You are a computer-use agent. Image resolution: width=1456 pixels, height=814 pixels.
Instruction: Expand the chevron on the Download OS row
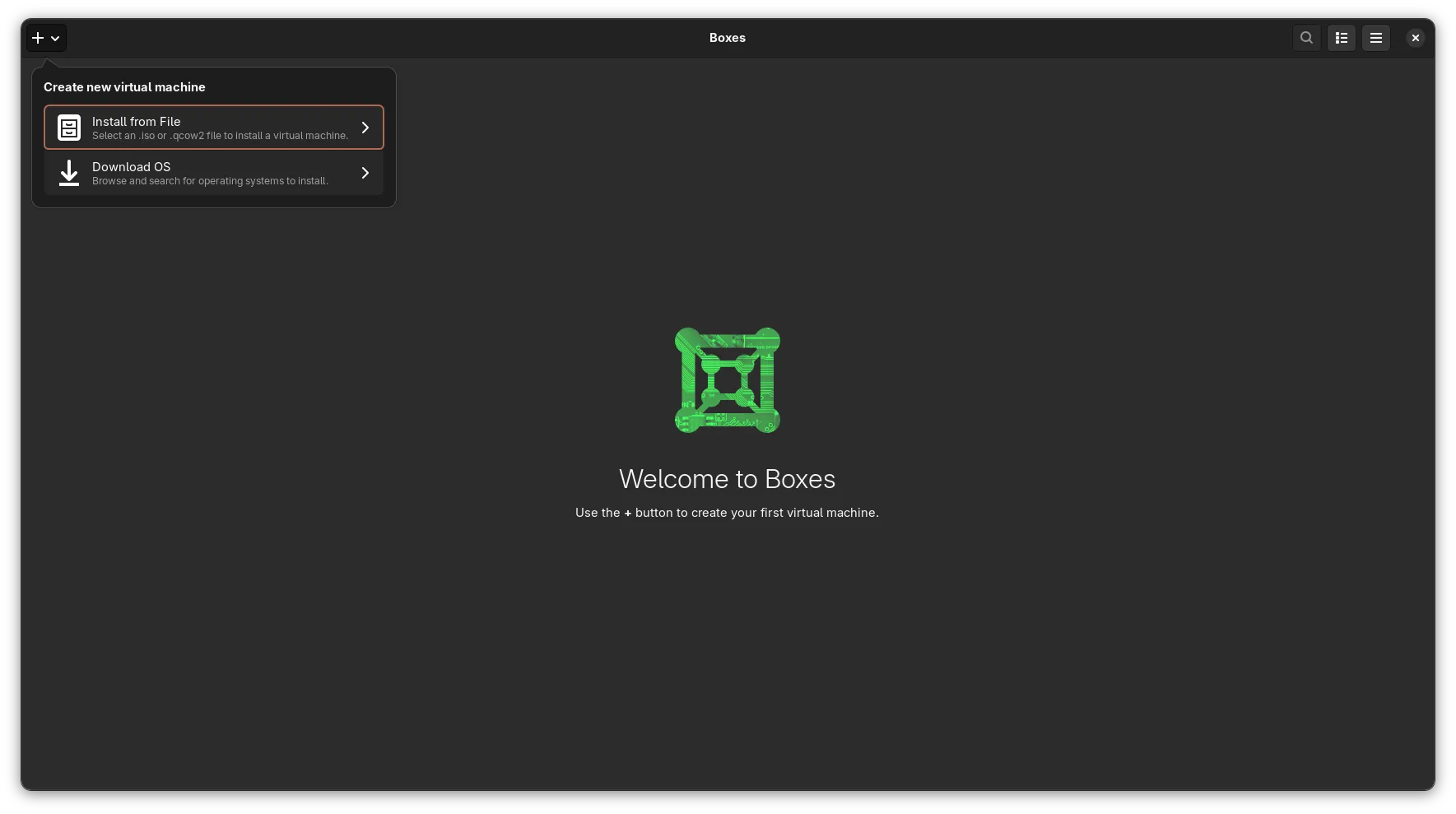click(365, 173)
